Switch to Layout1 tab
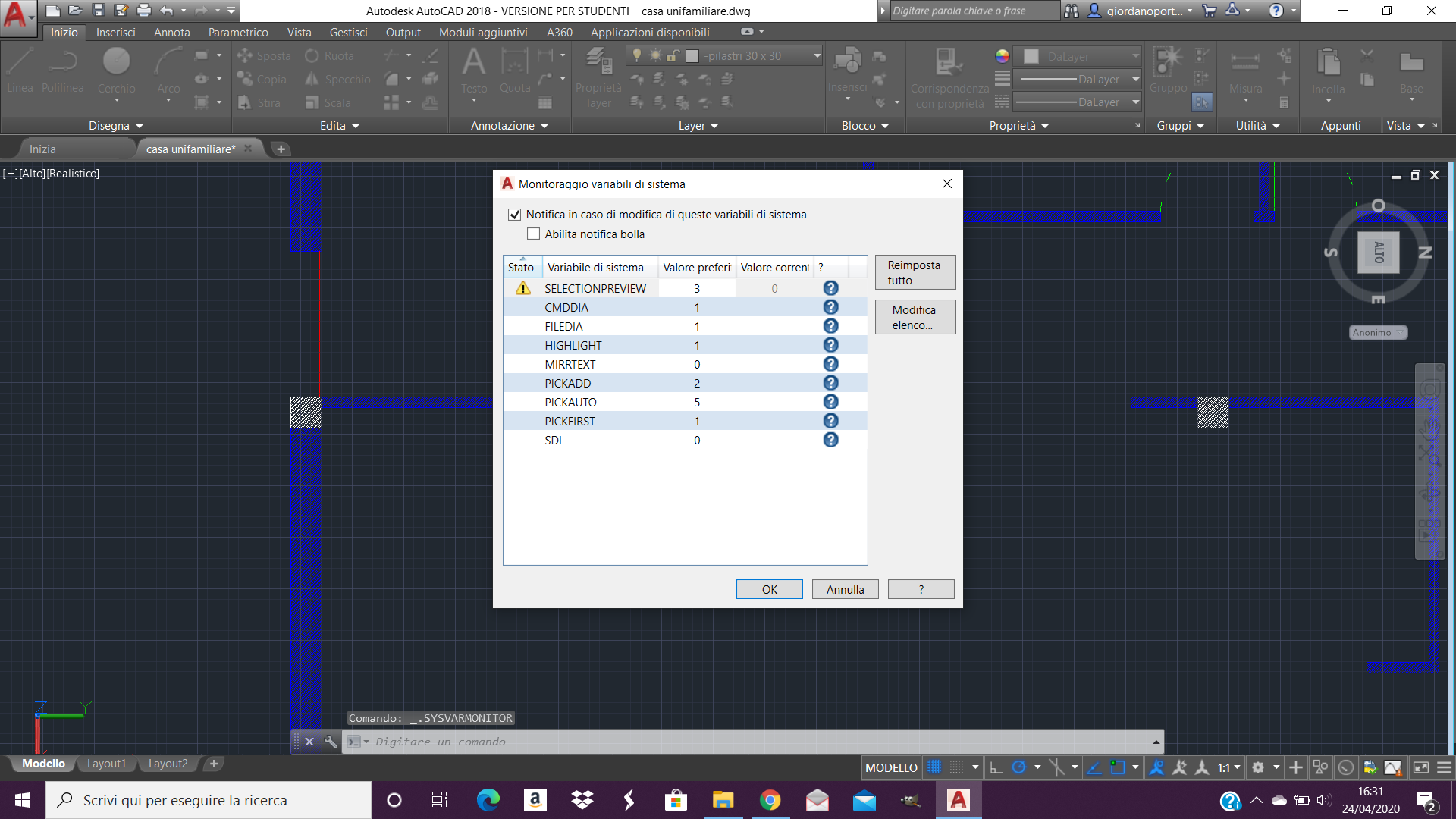Viewport: 1456px width, 819px height. click(x=106, y=764)
